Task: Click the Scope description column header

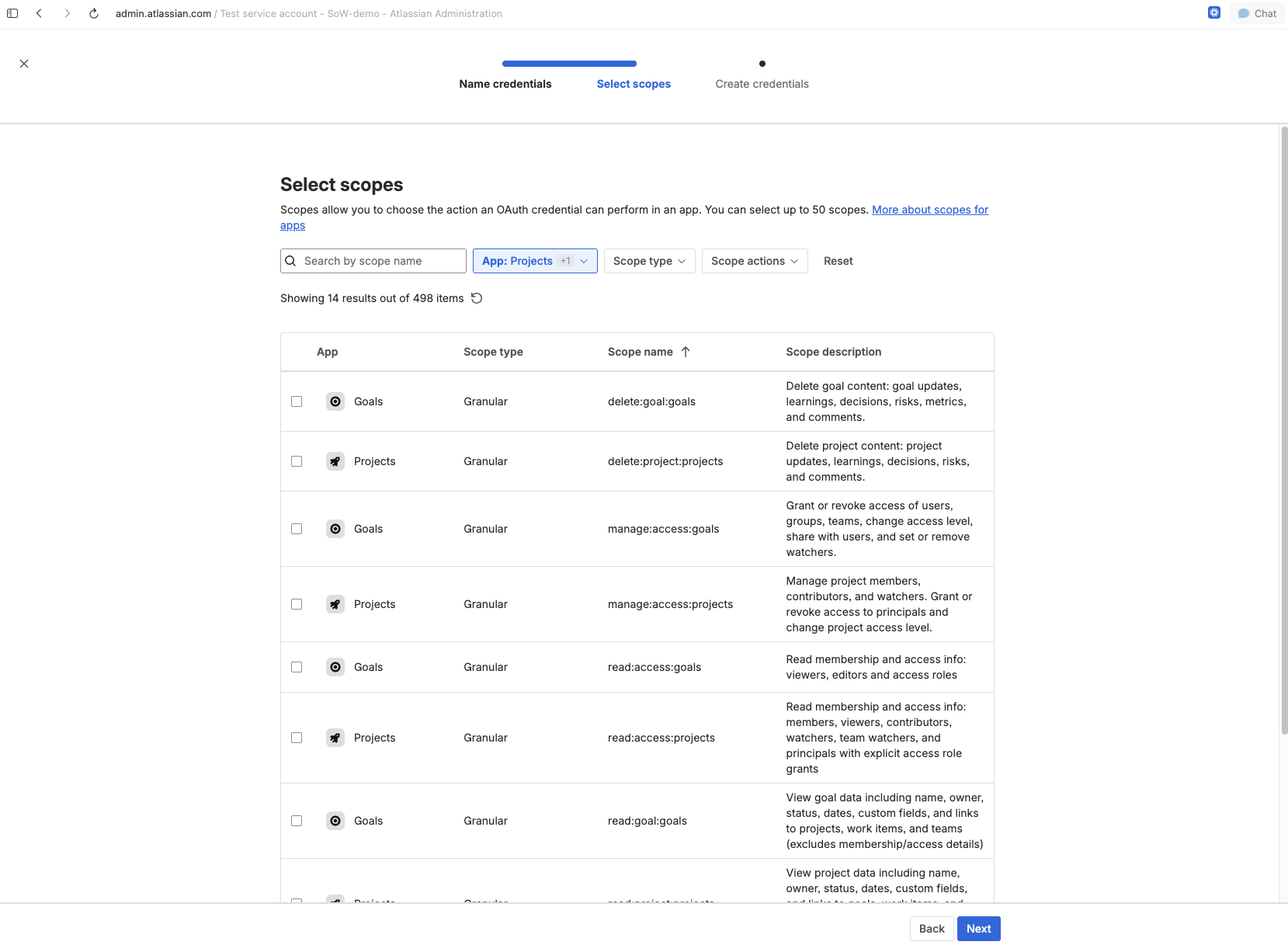Action: [833, 352]
